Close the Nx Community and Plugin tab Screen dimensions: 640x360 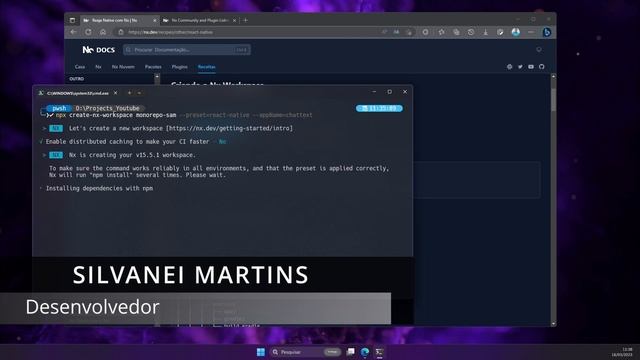click(x=234, y=20)
